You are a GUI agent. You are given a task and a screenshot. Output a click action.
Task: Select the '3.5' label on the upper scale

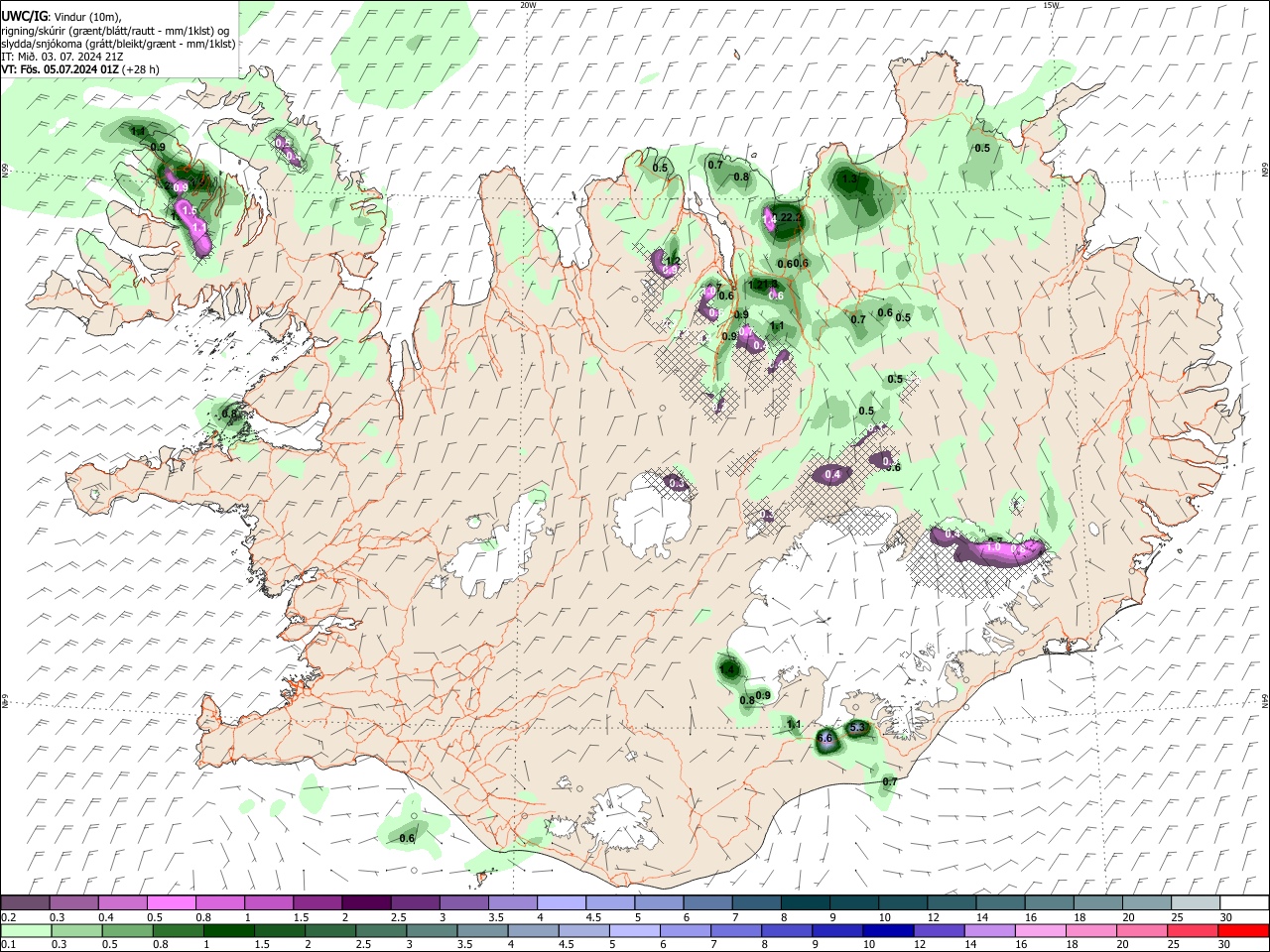pos(496,917)
